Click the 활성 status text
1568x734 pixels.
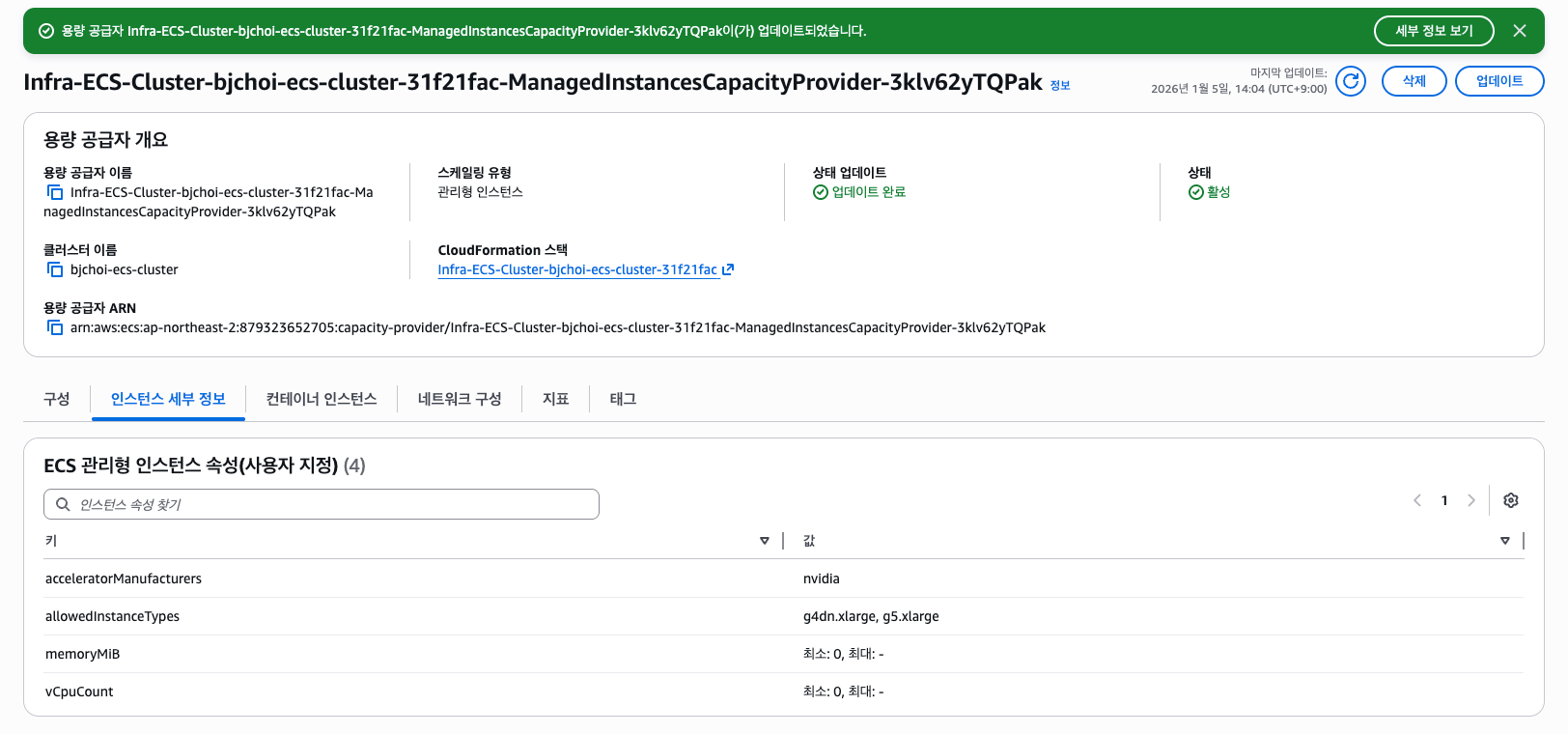pos(1218,192)
